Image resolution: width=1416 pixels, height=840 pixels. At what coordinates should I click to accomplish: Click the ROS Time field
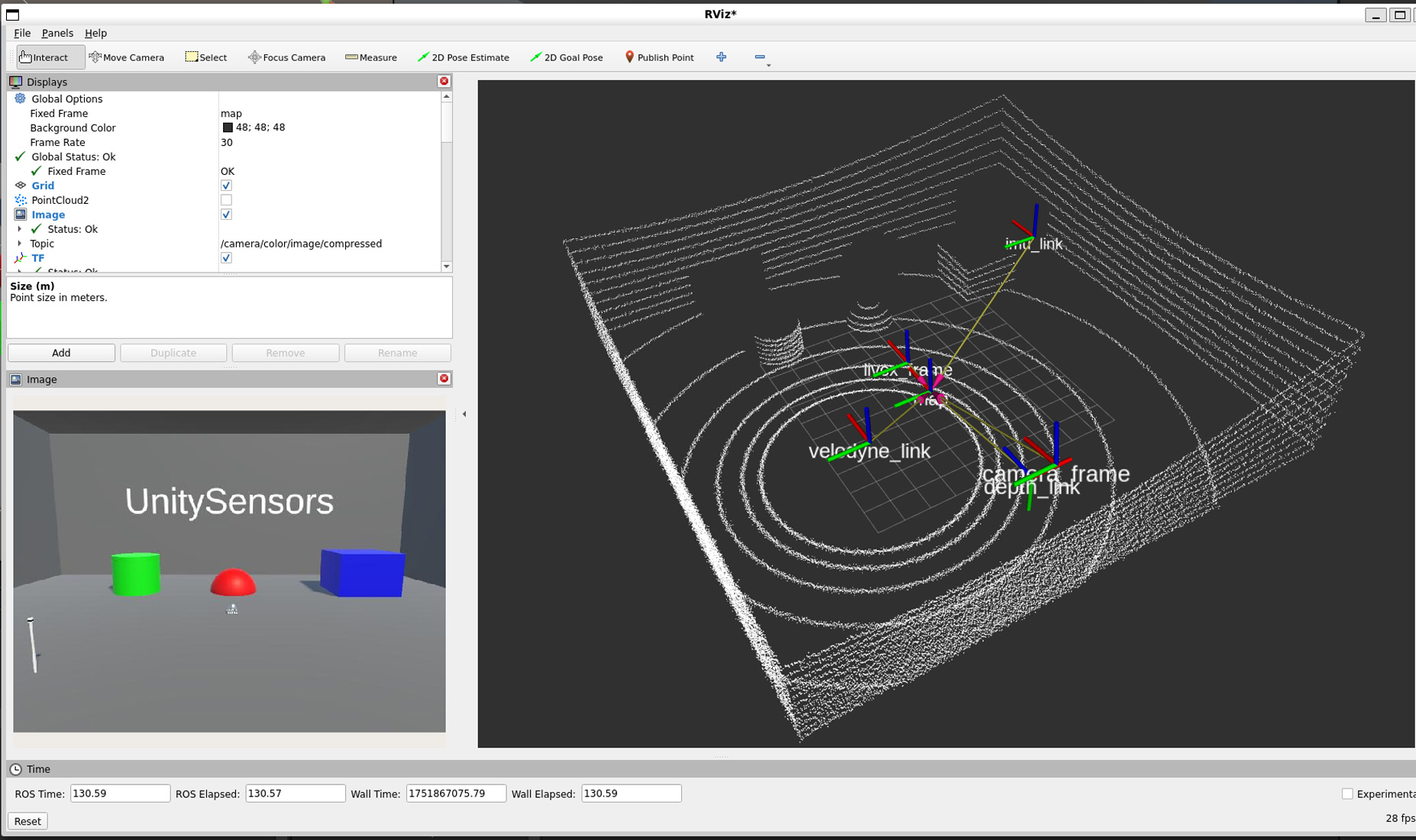120,793
